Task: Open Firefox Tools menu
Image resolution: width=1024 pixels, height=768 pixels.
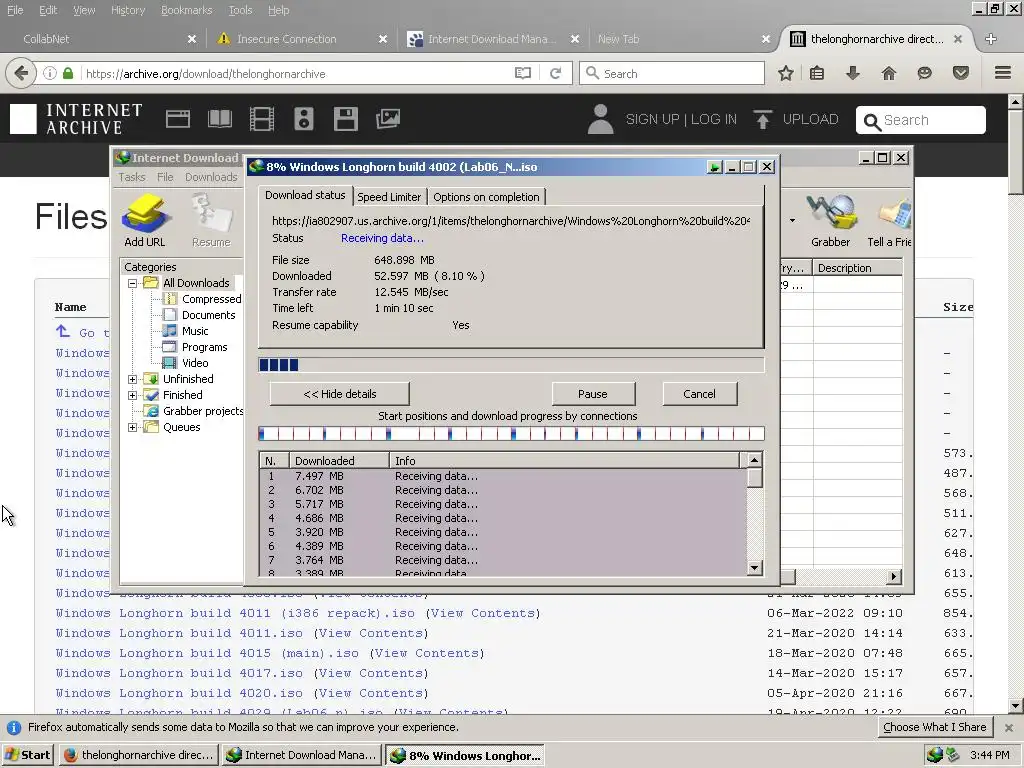Action: click(x=240, y=10)
